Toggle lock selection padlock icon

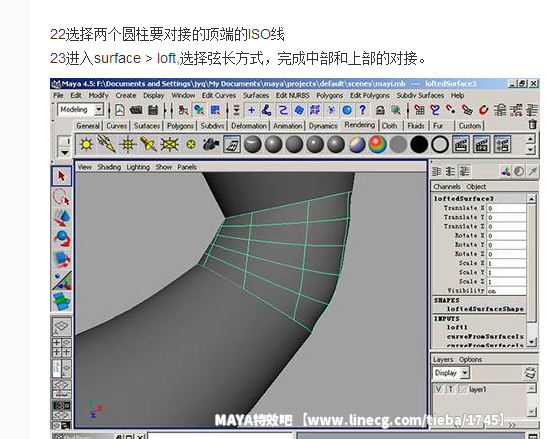[x=380, y=110]
